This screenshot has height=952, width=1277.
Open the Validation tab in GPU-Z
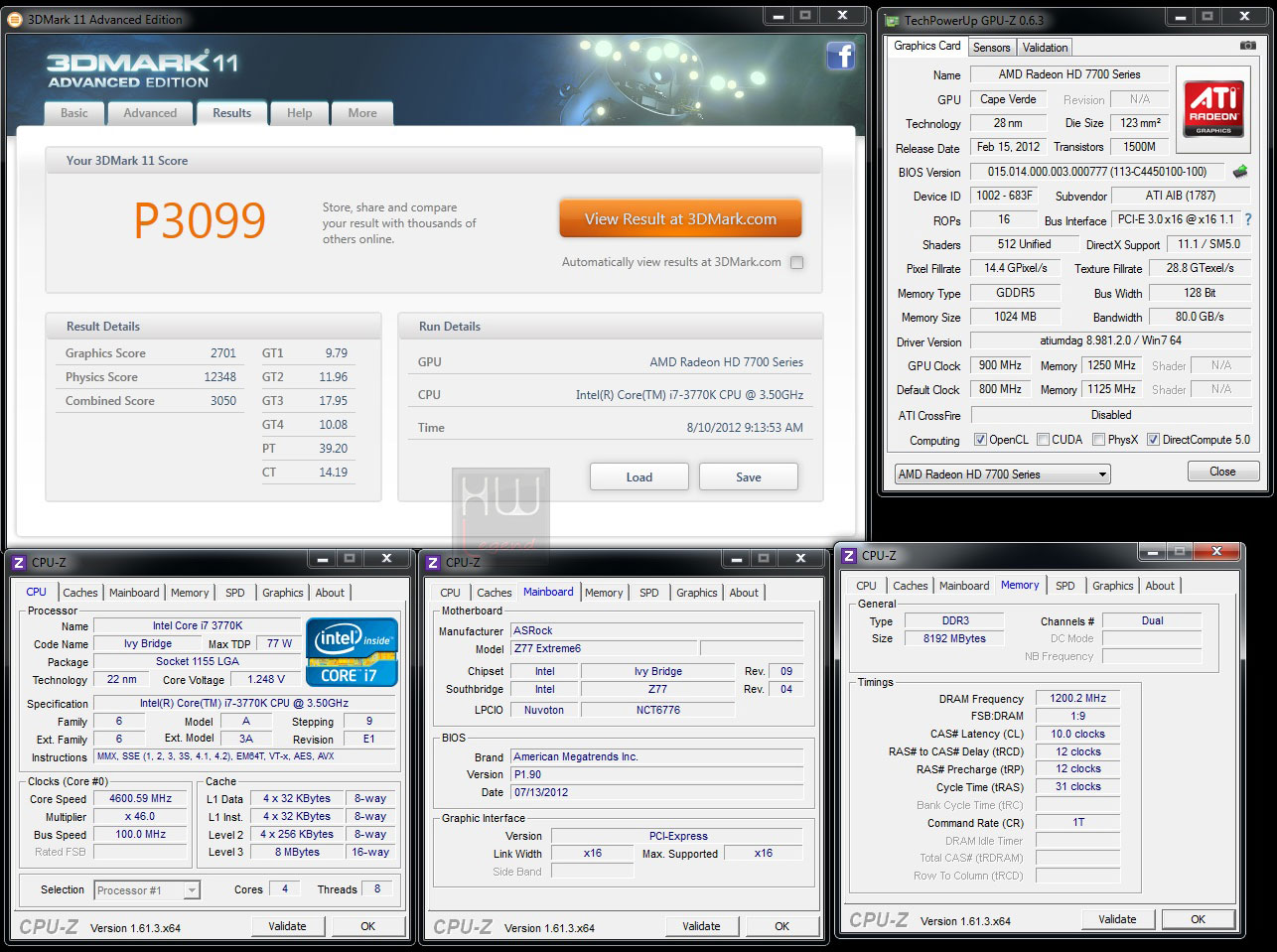pos(1045,48)
